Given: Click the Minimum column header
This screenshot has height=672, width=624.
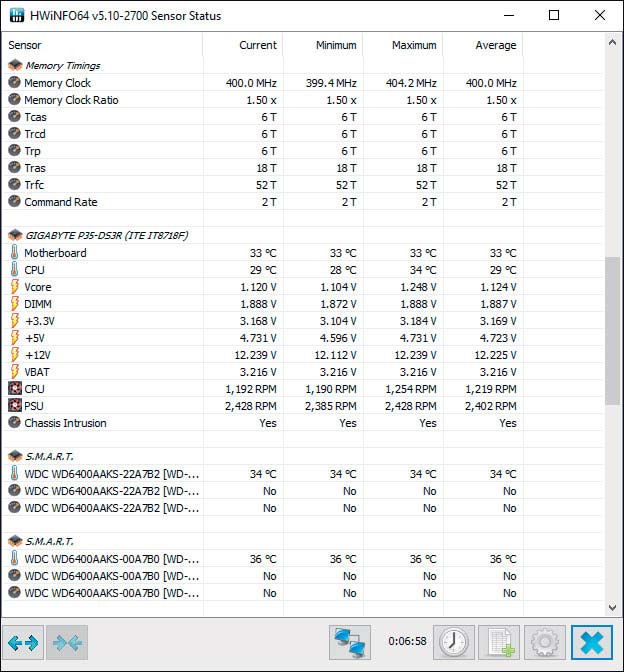Looking at the screenshot, I should tap(323, 45).
